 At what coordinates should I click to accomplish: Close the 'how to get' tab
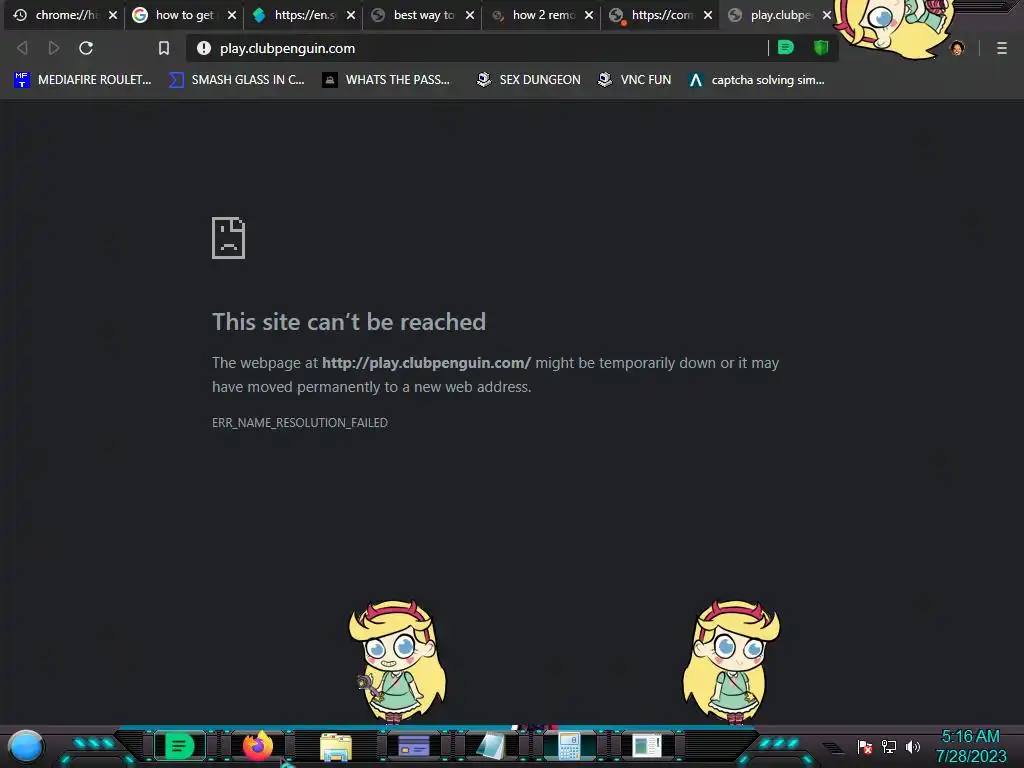coord(232,15)
